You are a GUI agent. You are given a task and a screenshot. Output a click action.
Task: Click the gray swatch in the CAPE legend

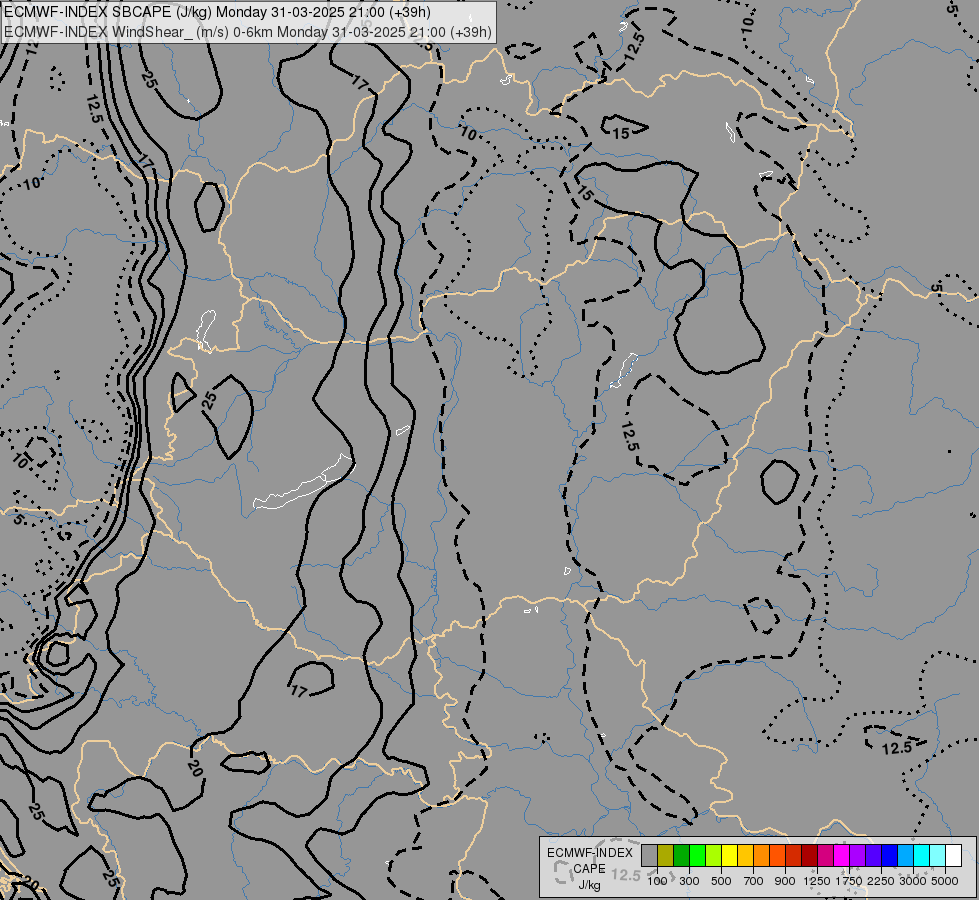click(649, 855)
